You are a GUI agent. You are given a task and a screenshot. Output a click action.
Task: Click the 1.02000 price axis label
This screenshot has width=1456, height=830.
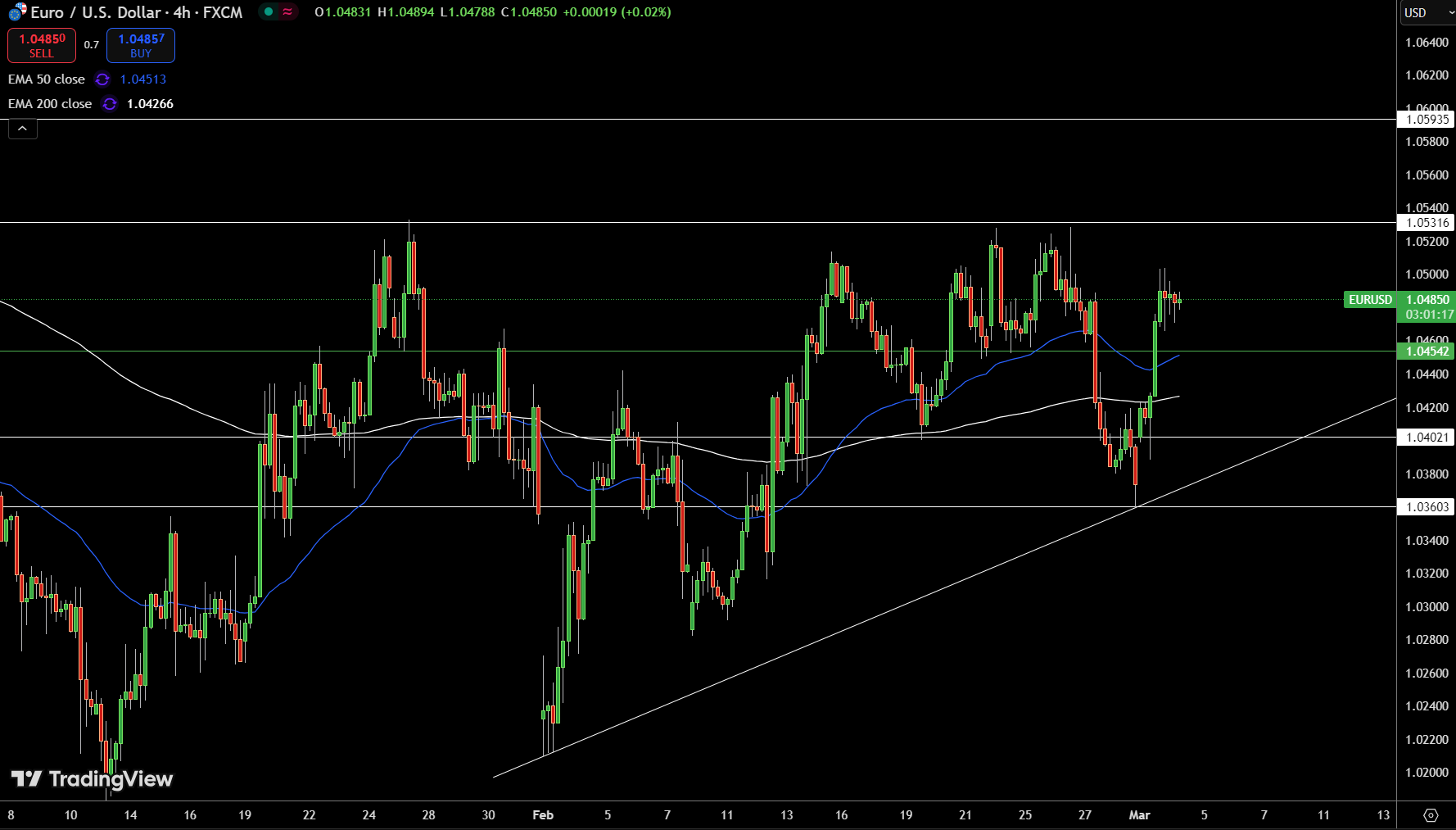(x=1427, y=773)
